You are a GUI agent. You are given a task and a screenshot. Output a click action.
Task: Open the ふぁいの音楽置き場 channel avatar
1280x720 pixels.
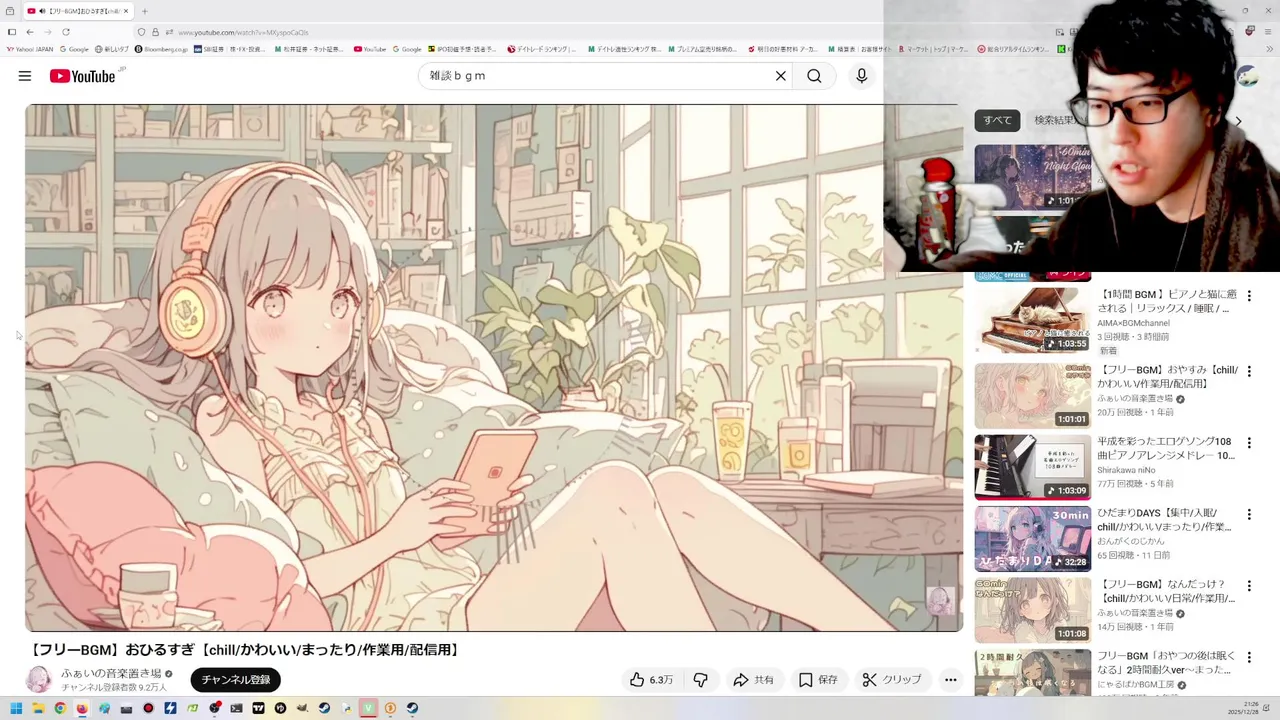pos(39,680)
